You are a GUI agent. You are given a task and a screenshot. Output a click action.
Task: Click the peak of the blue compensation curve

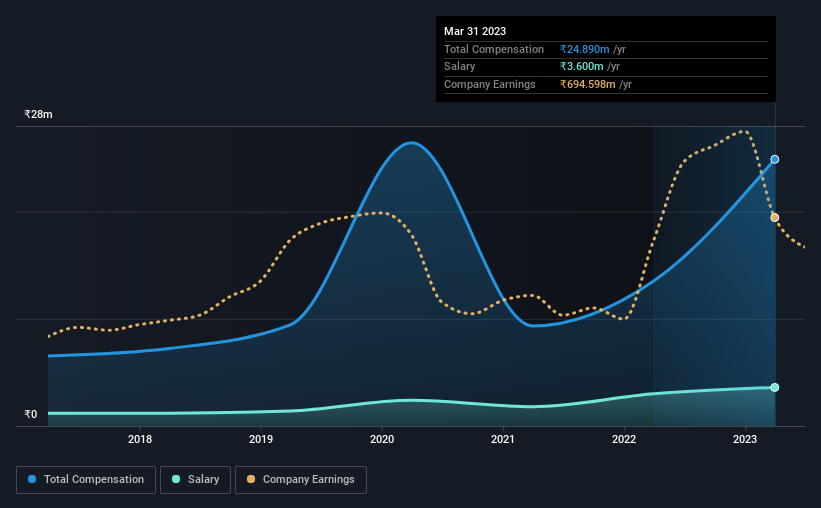(x=412, y=142)
